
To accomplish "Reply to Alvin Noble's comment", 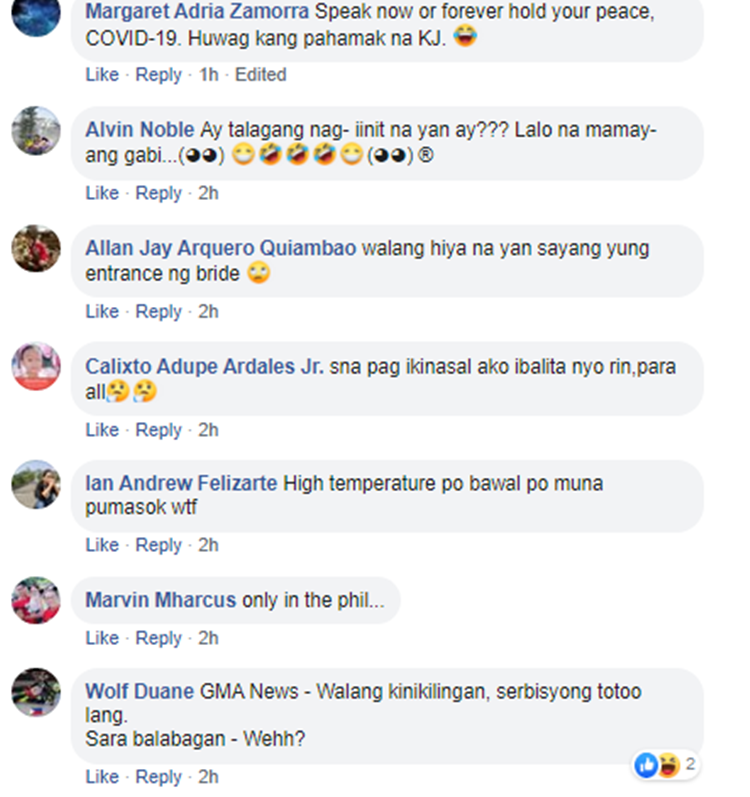I will pos(159,193).
